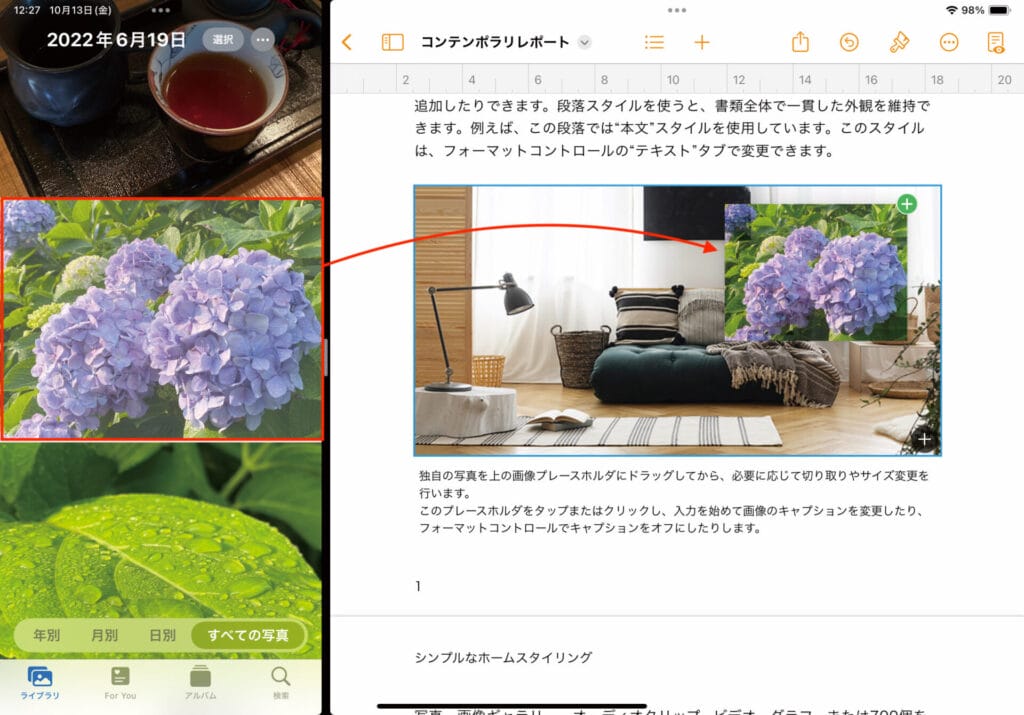Tap the back chevron in Pages toolbar
This screenshot has width=1024, height=715.
pyautogui.click(x=347, y=42)
